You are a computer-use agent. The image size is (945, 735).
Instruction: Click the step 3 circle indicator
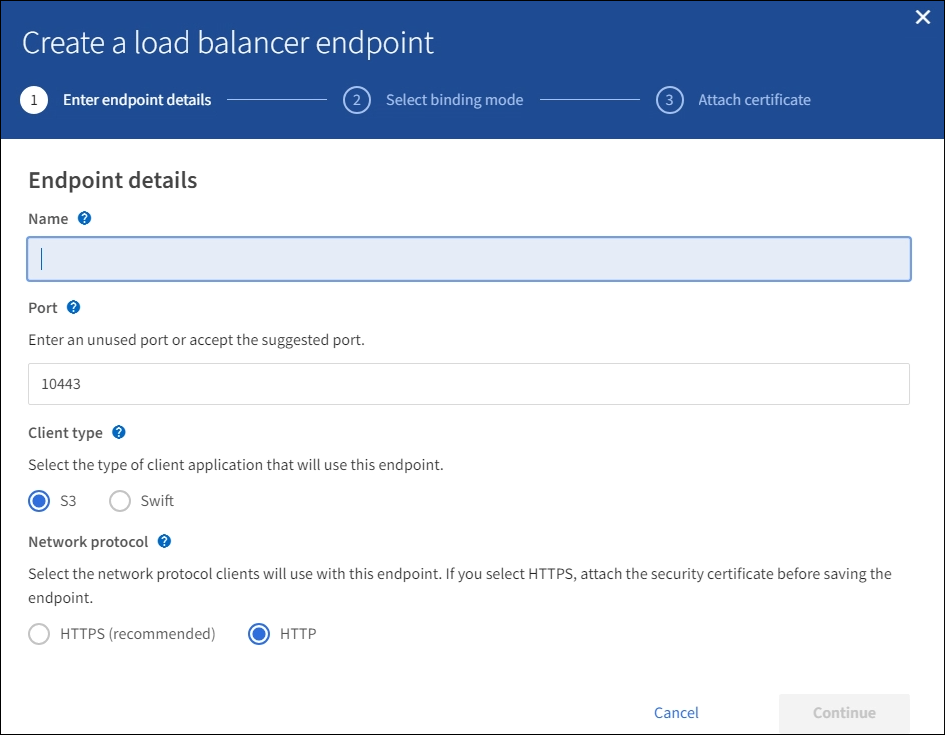coord(670,100)
